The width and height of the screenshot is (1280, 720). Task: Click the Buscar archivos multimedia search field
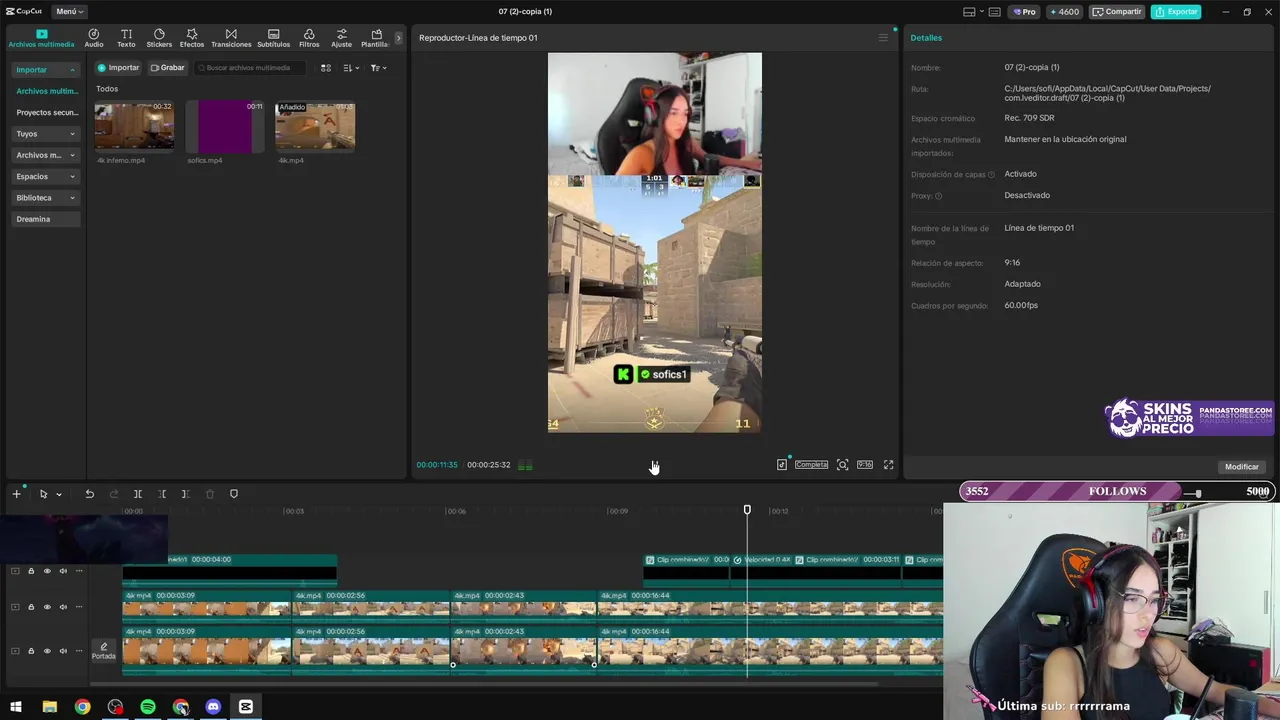tap(250, 68)
